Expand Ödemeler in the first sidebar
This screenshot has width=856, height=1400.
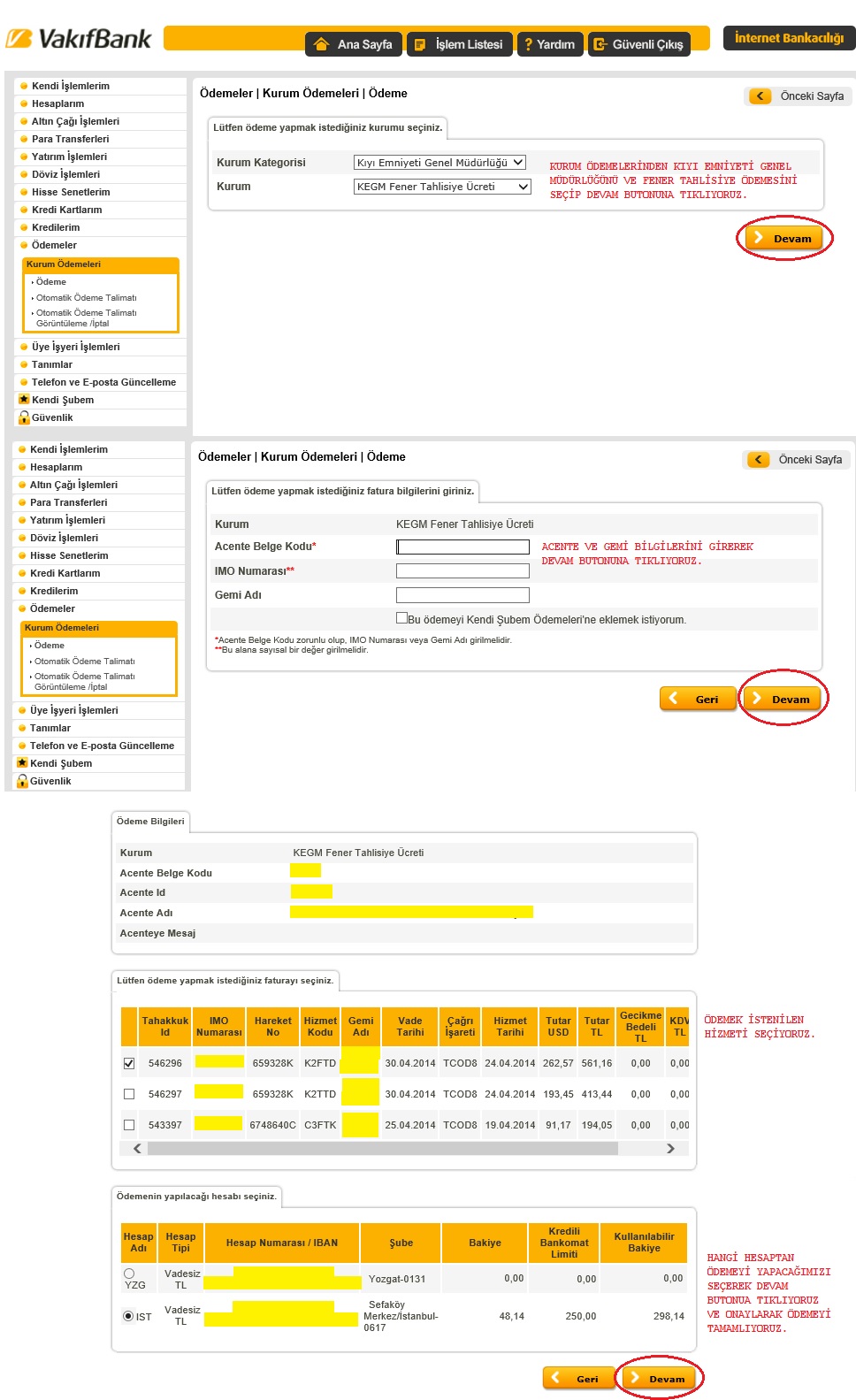(54, 245)
